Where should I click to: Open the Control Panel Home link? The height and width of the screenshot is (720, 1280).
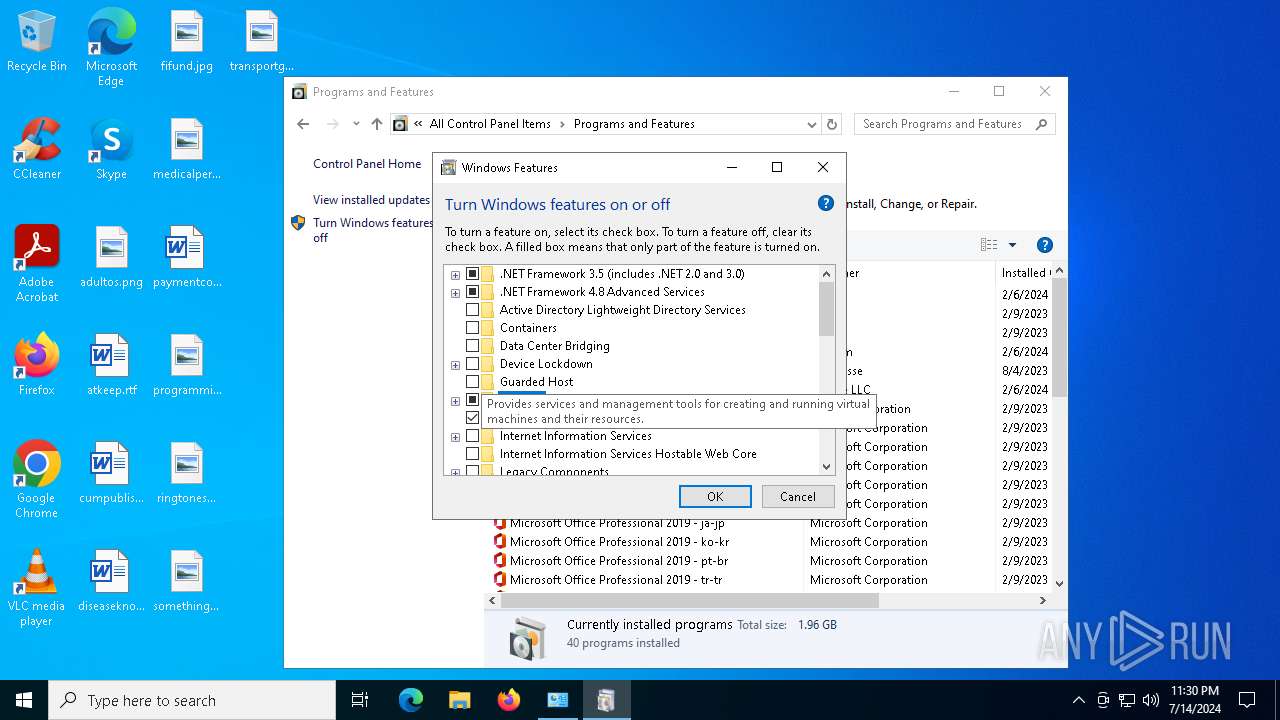[x=367, y=164]
